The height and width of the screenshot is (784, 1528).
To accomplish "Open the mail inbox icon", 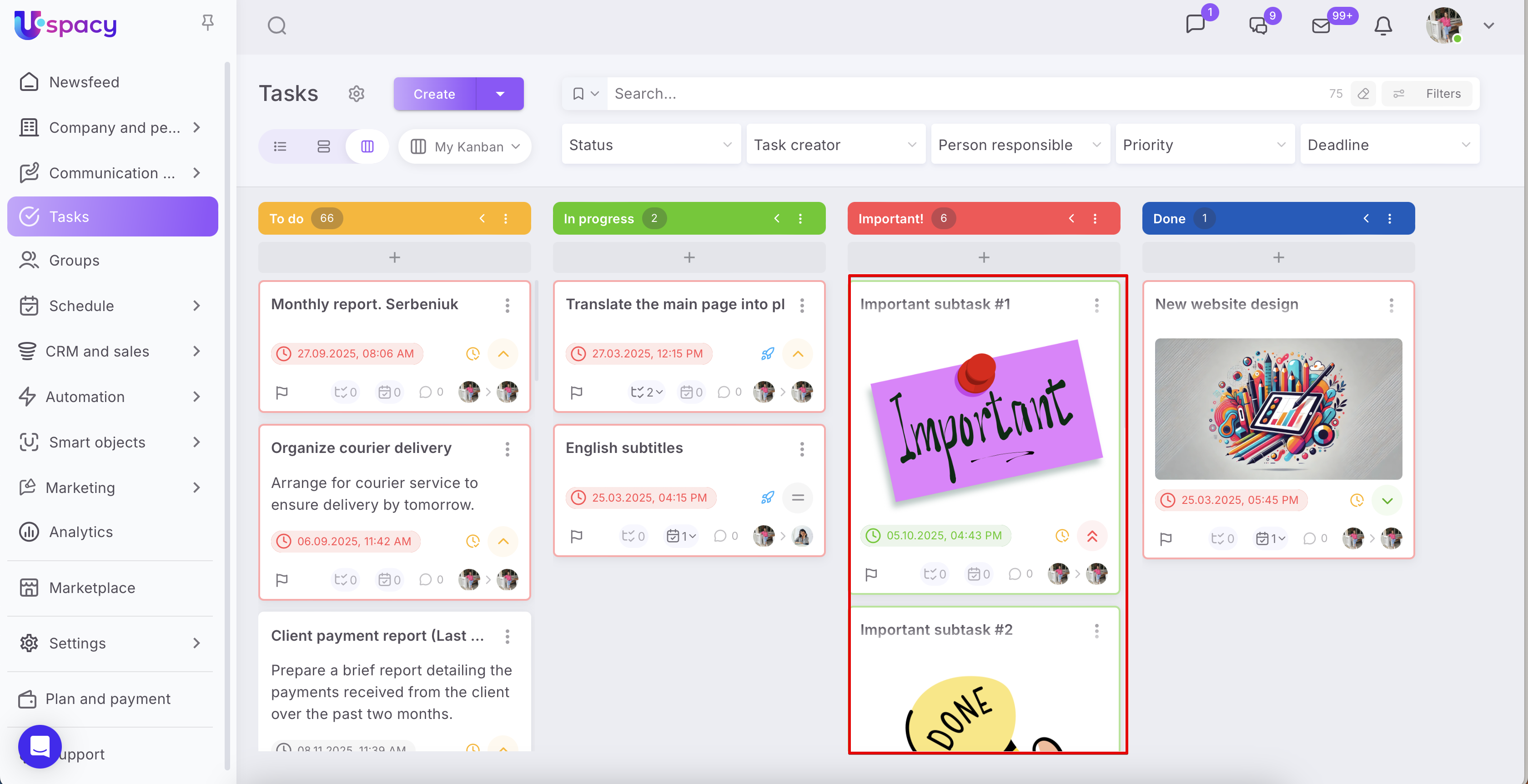I will click(x=1321, y=25).
